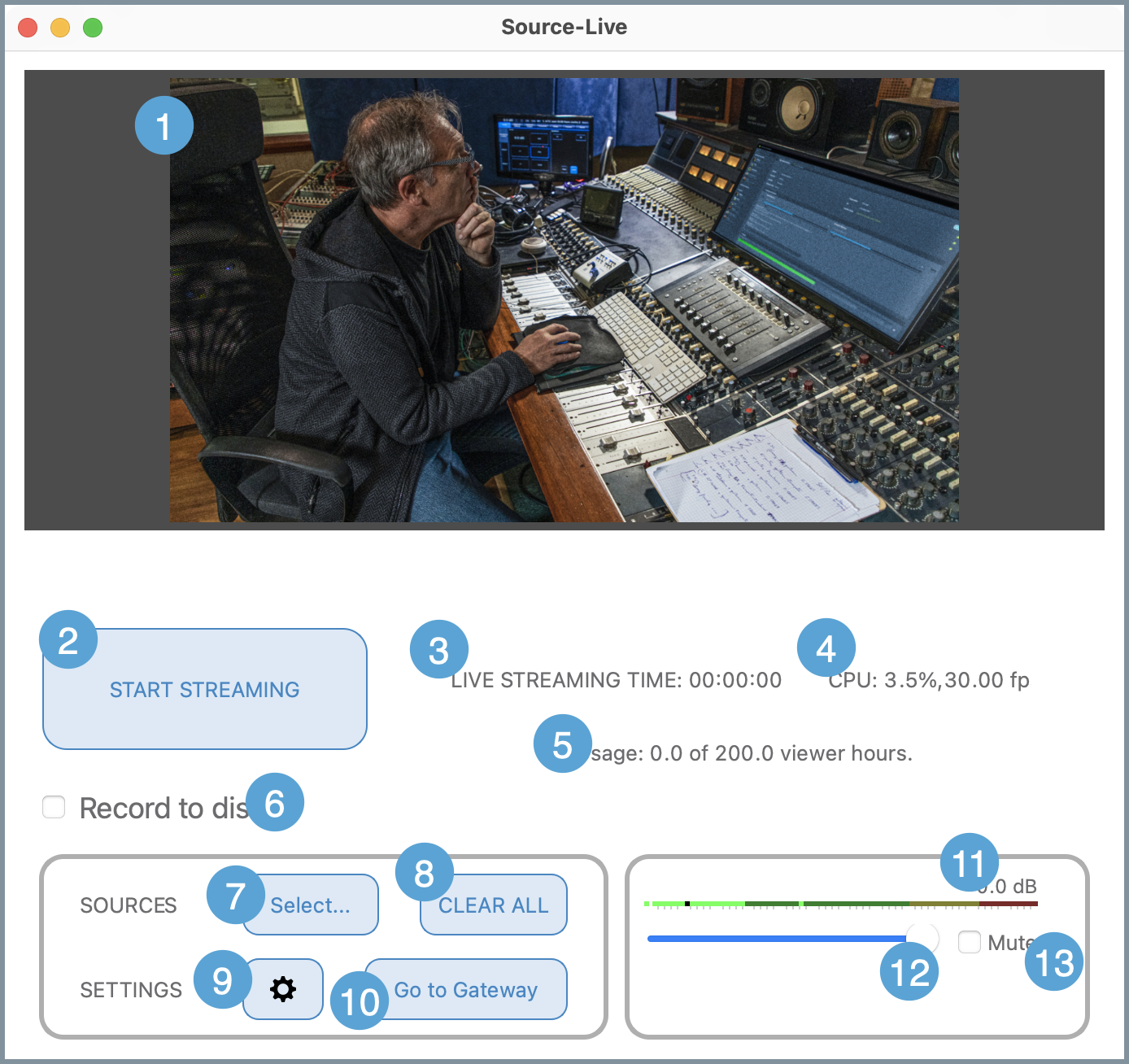Click the blue number 1 badge
Image resolution: width=1129 pixels, height=1064 pixels.
point(164,126)
